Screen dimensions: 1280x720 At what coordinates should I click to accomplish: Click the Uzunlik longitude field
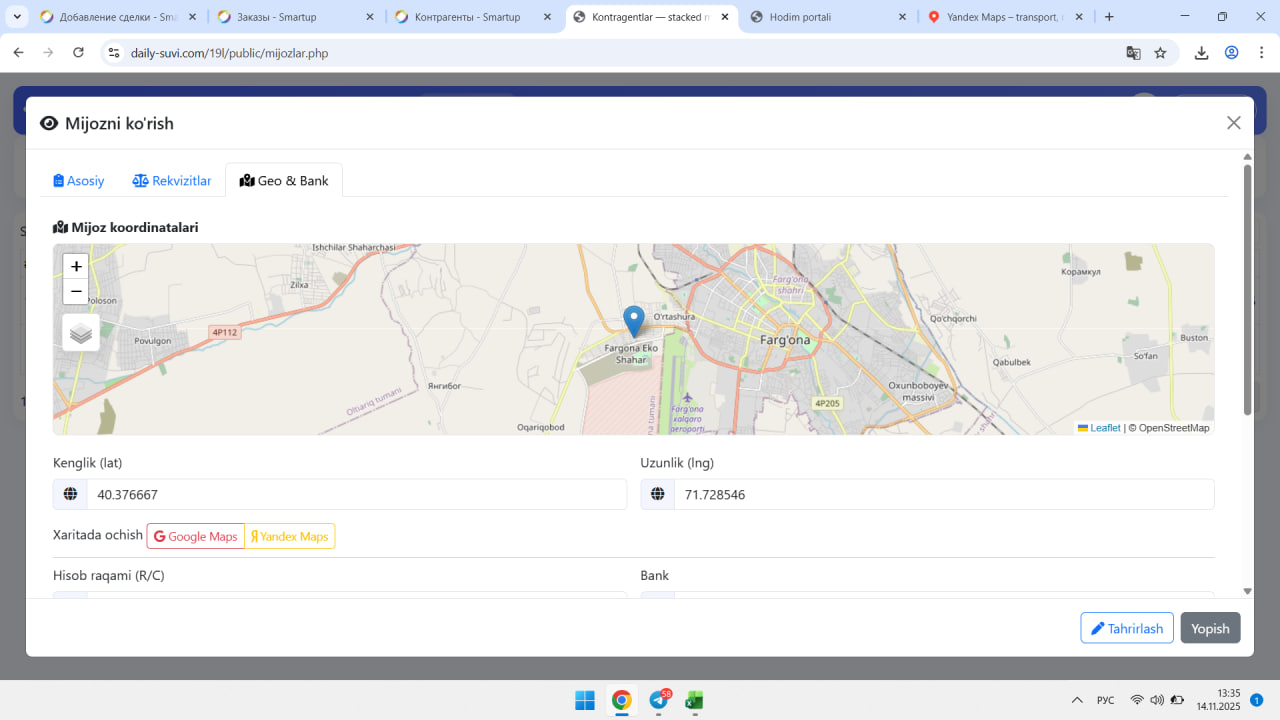point(943,495)
